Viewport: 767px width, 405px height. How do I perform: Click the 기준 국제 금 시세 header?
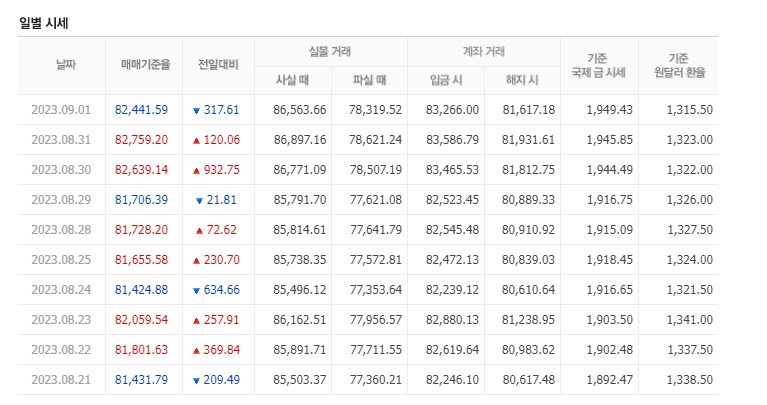pyautogui.click(x=599, y=66)
